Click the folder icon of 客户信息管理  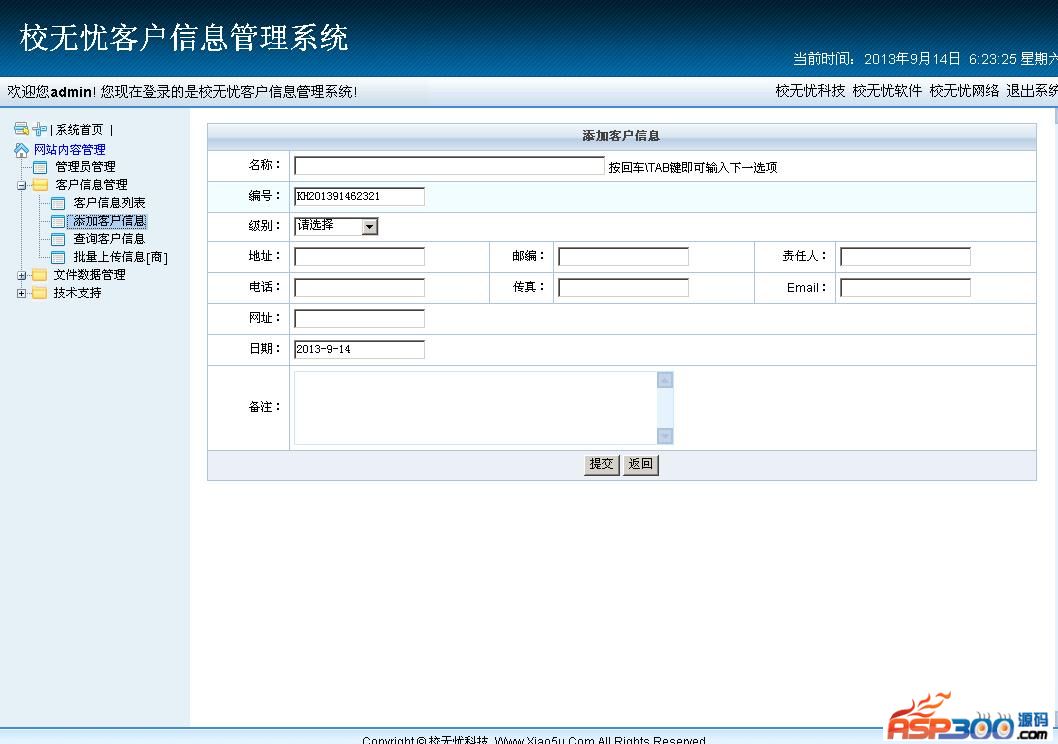click(40, 185)
